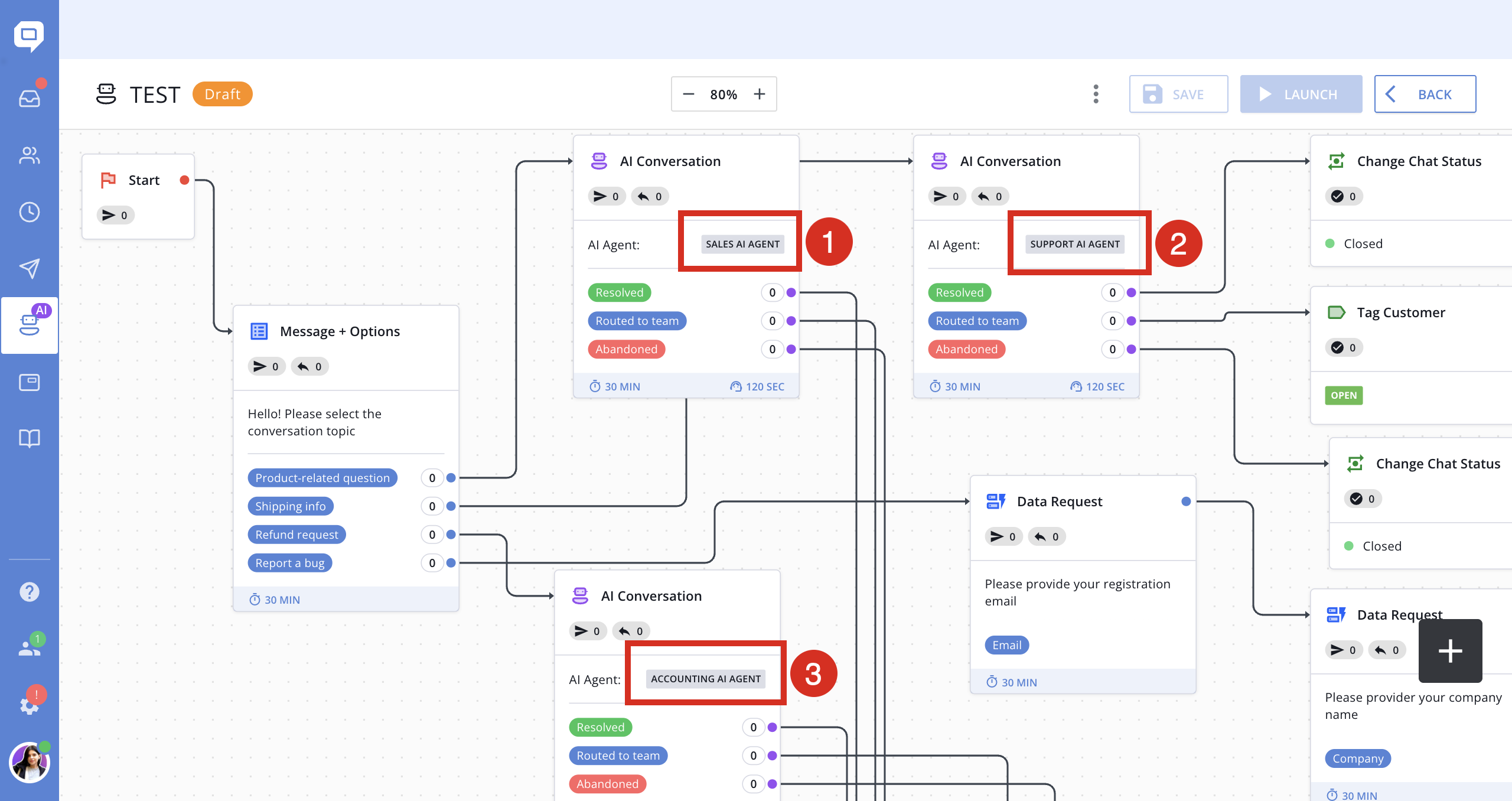Decrease the zoom with the minus button
The width and height of the screenshot is (1512, 801).
point(688,94)
